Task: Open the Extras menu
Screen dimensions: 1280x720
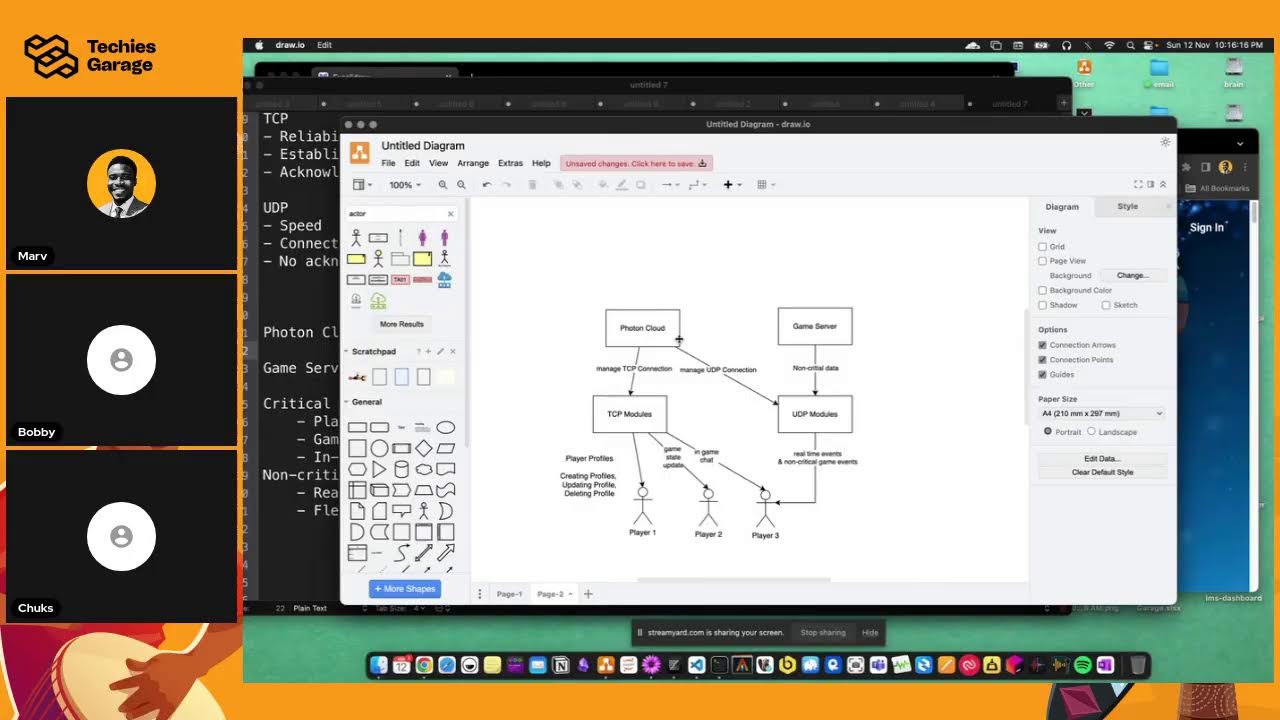Action: pyautogui.click(x=510, y=163)
